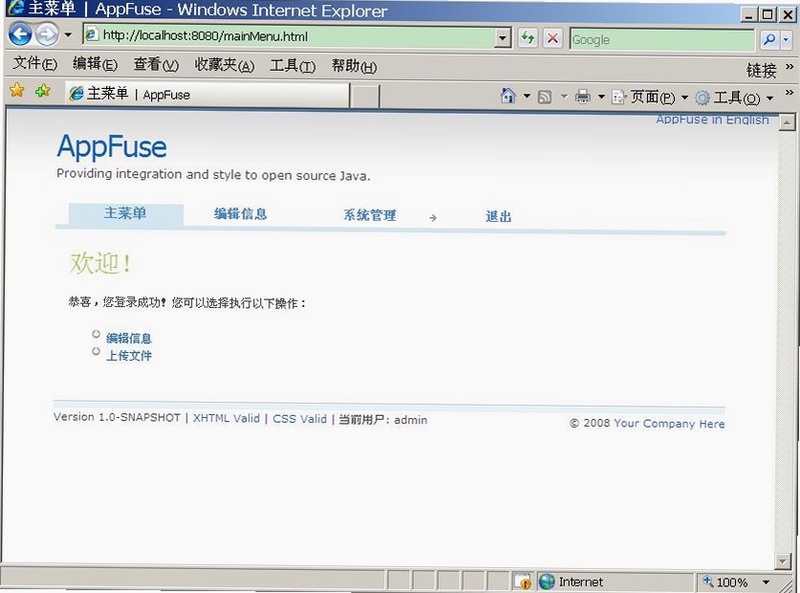Click the command bar overflow chevron
The image size is (800, 593).
(789, 93)
